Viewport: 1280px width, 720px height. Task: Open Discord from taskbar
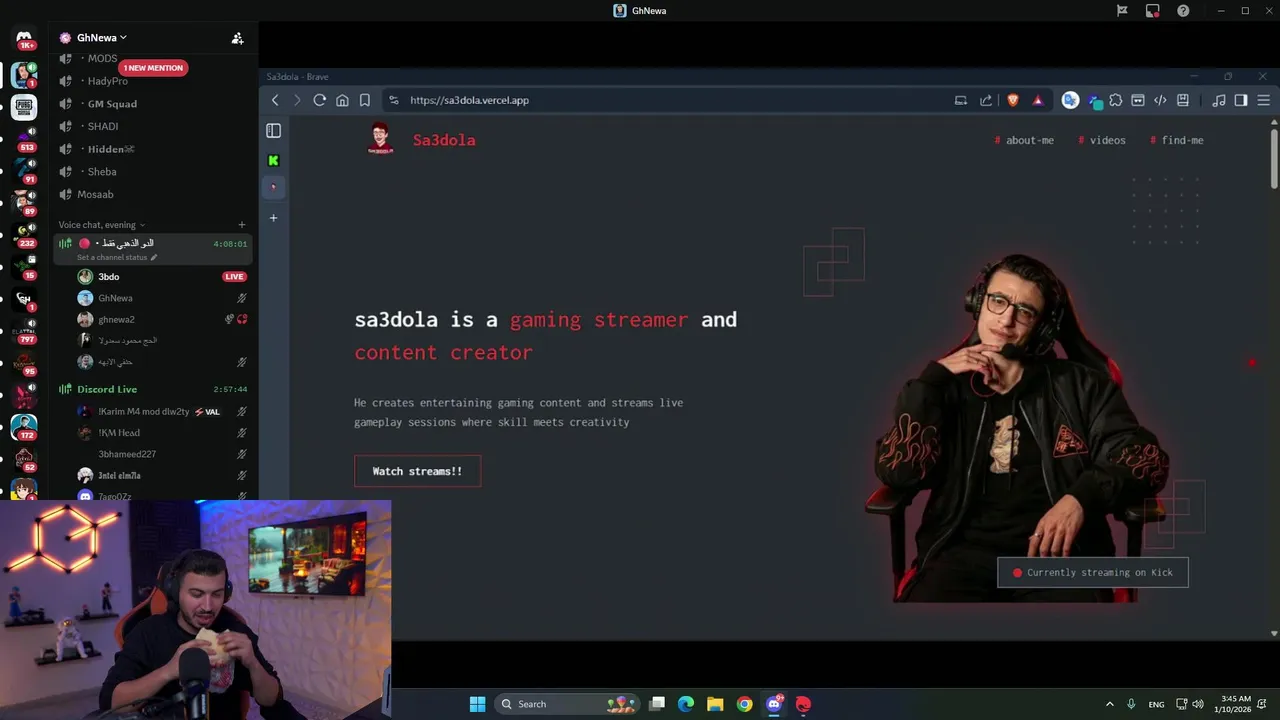(x=774, y=704)
